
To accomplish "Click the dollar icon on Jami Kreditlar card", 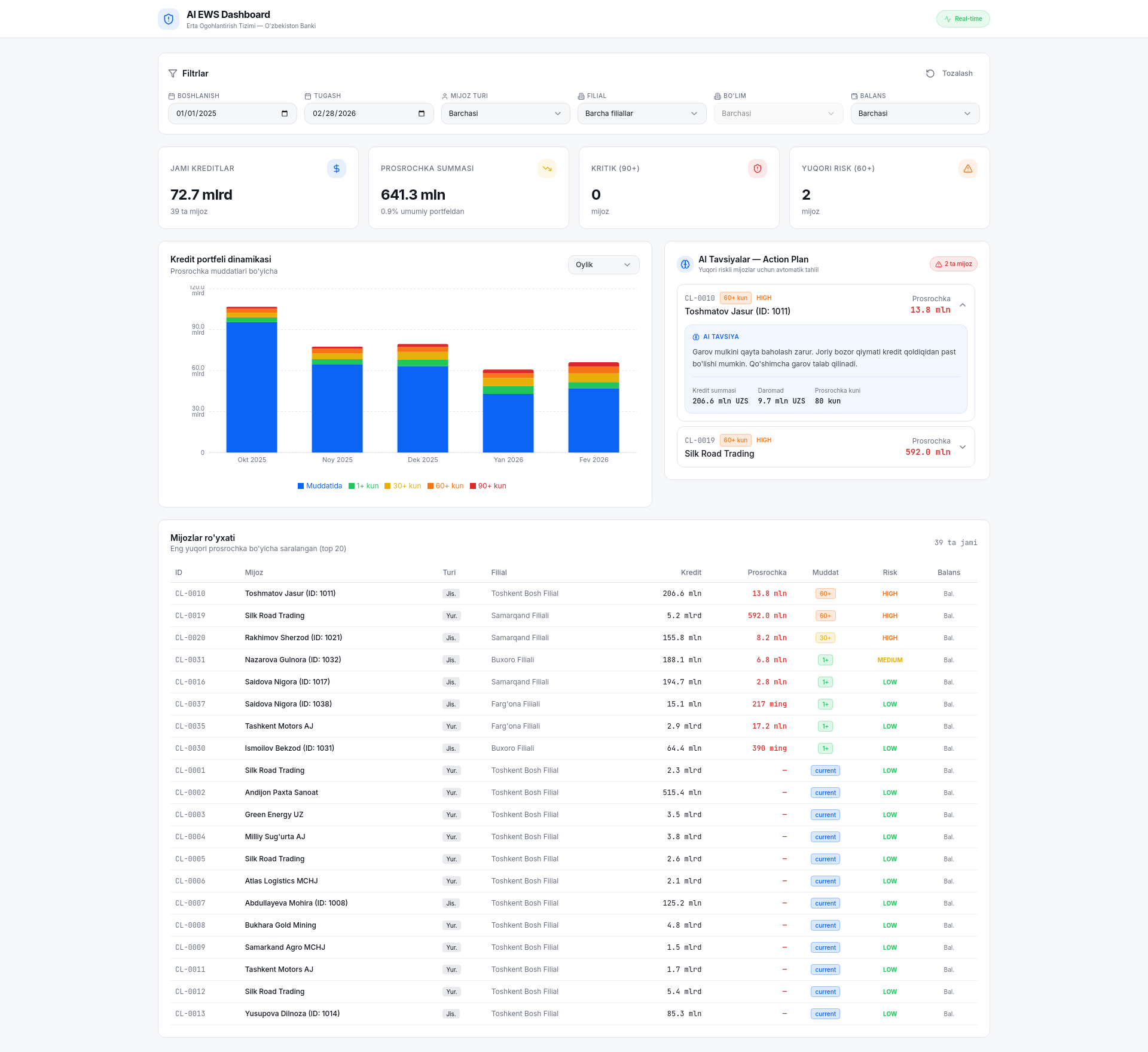I will [x=337, y=169].
